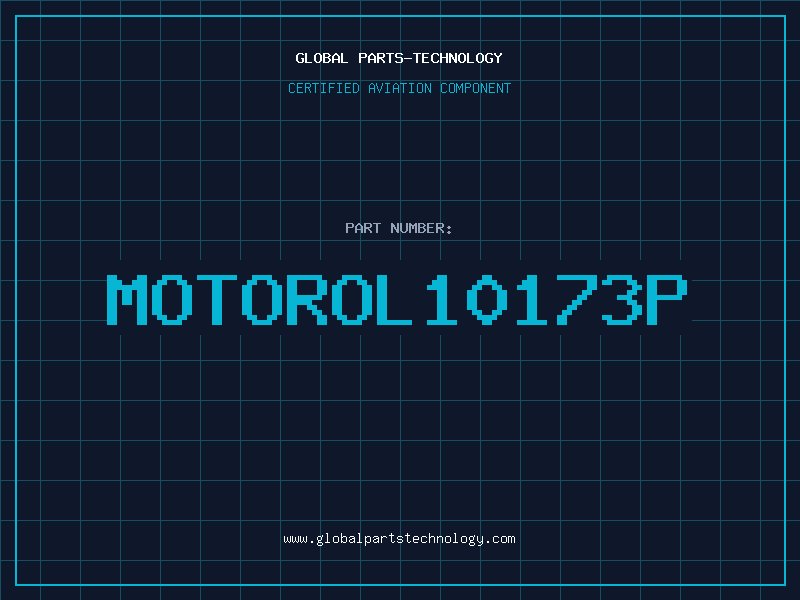Select the CERTIFIED AVIATION COMPONENT subtitle

tap(399, 88)
